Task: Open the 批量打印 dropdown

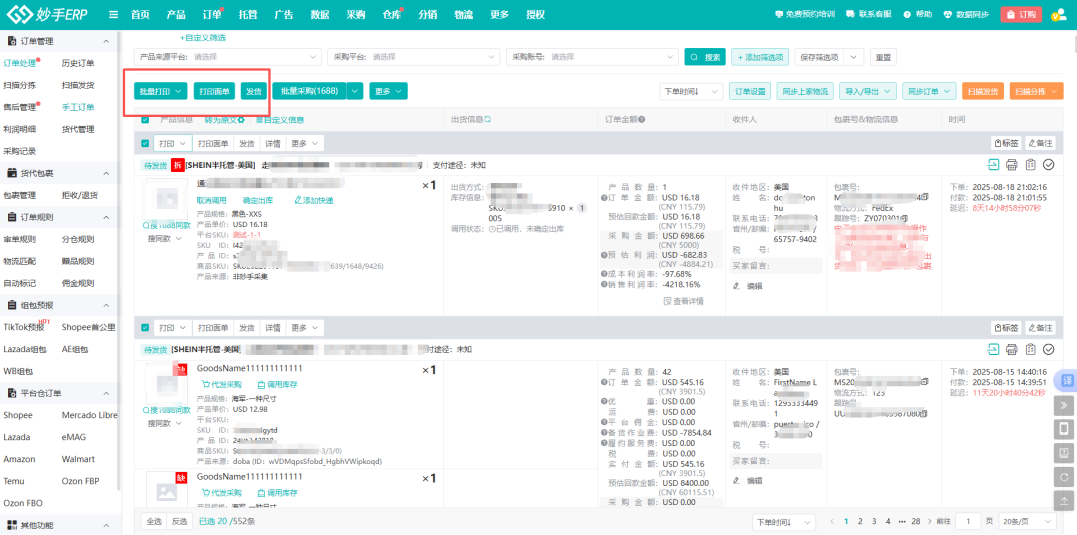Action: 161,91
